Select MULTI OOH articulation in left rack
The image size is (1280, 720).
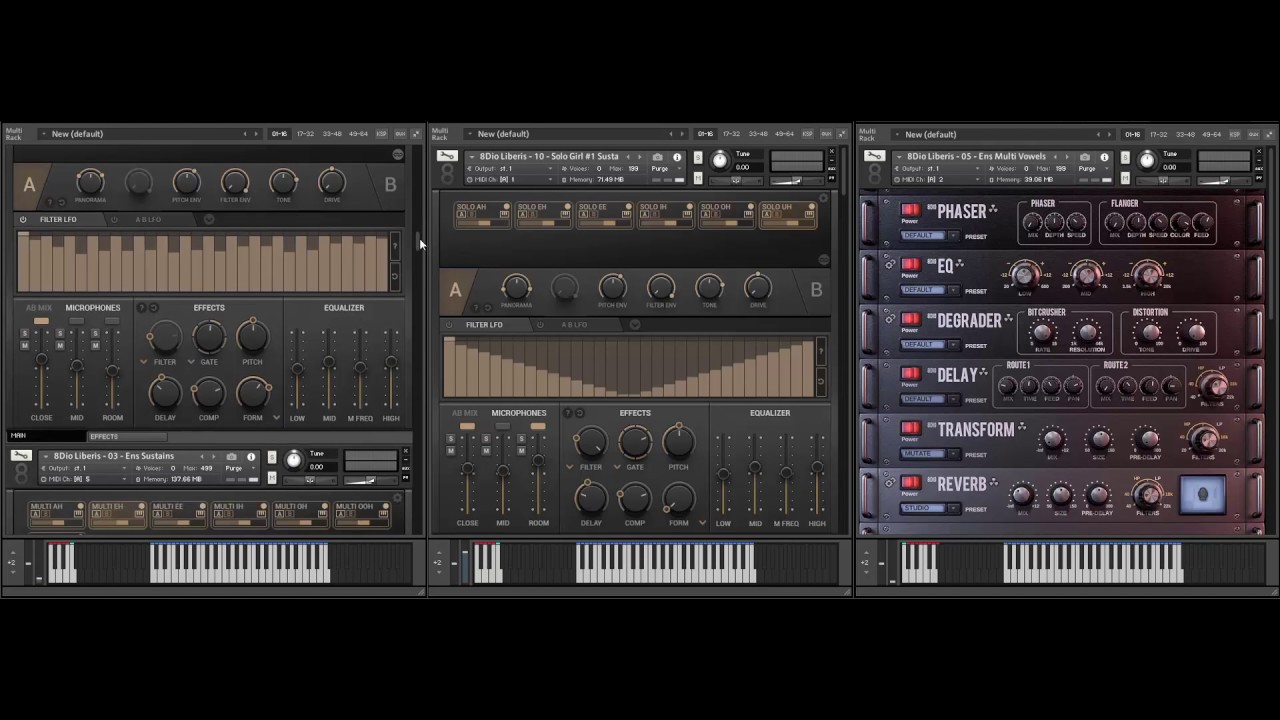[x=362, y=513]
